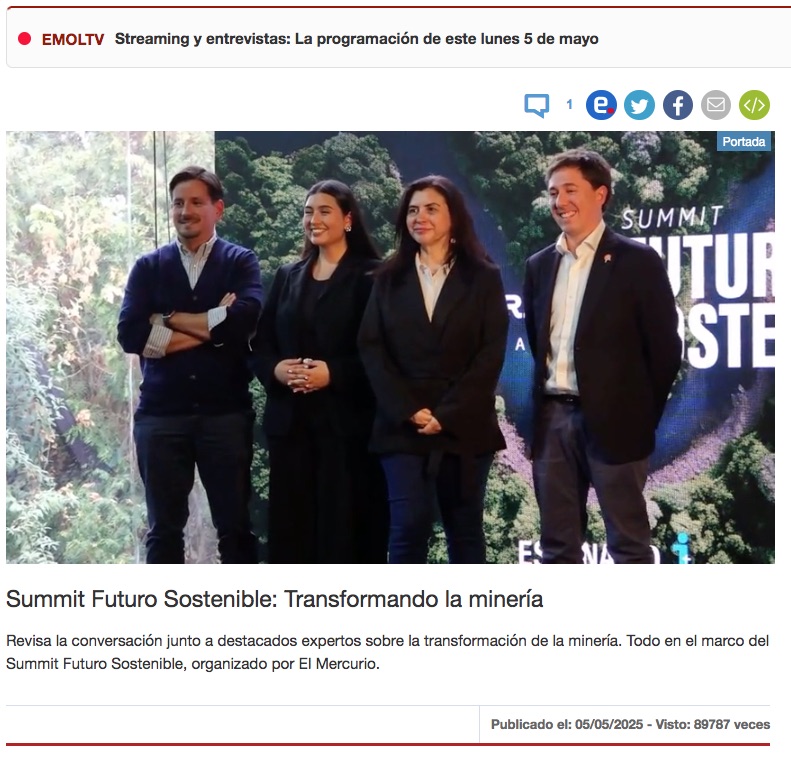Share this video on Facebook
Image resolution: width=791 pixels, height=765 pixels.
pos(677,105)
